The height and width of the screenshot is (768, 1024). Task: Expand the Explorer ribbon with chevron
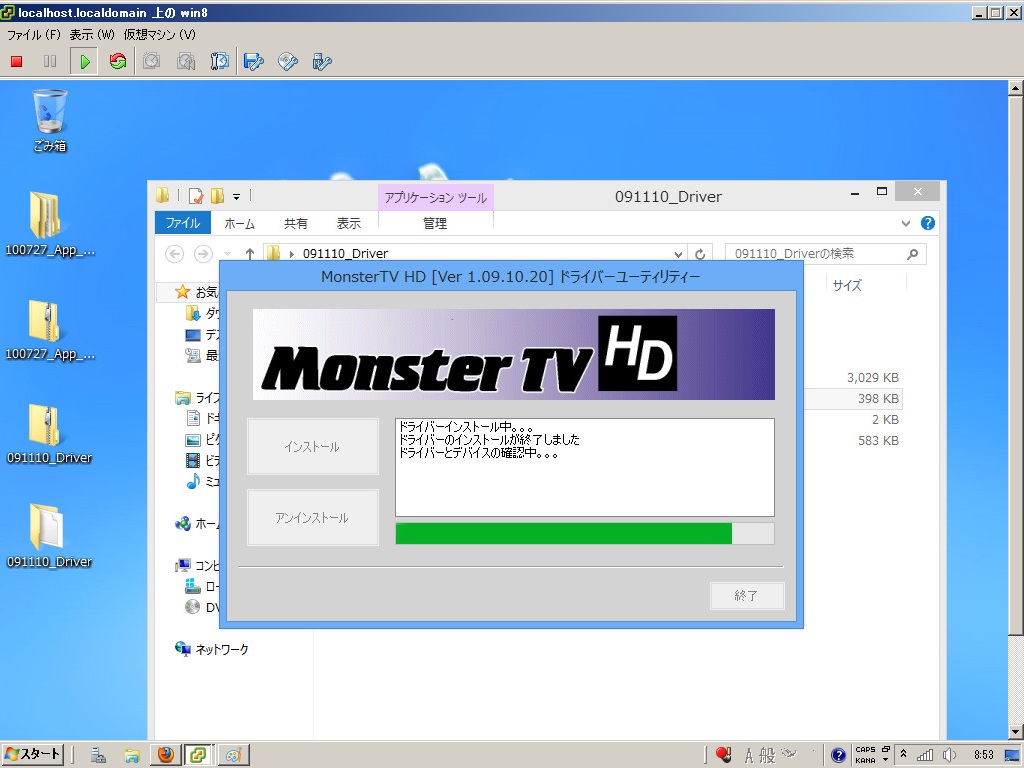tap(906, 223)
